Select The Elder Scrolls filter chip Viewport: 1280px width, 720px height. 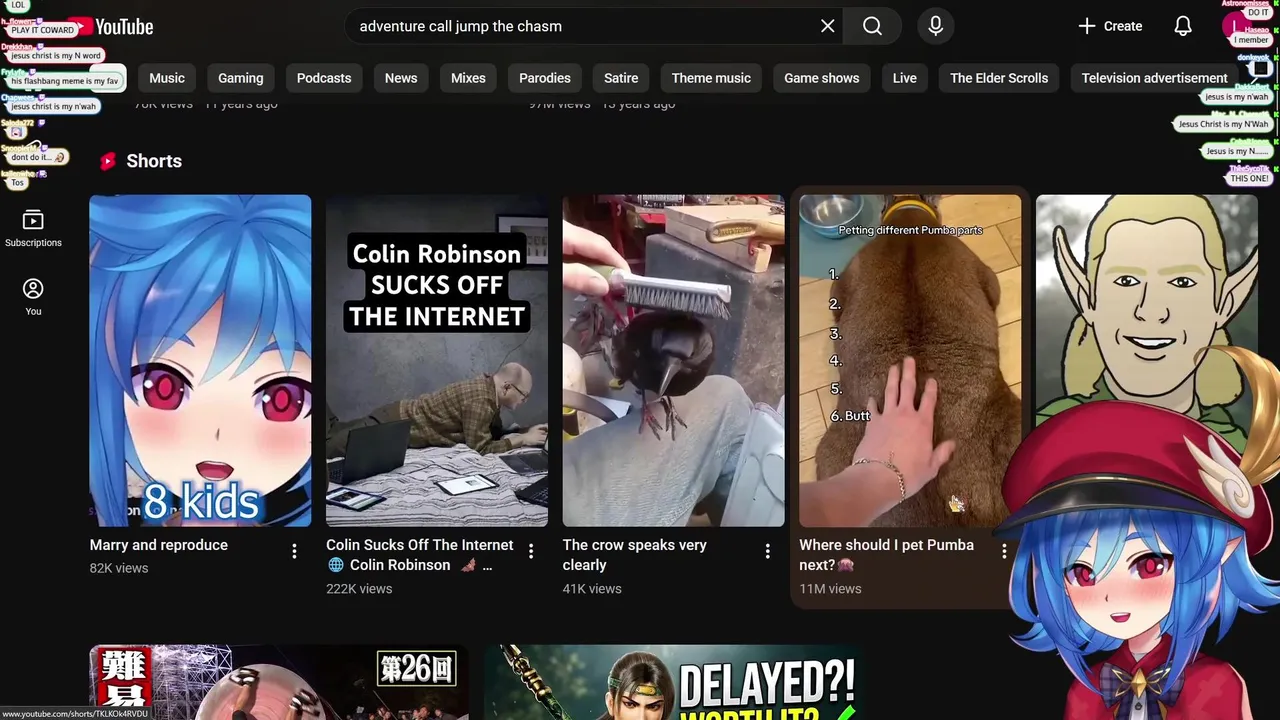click(x=999, y=78)
